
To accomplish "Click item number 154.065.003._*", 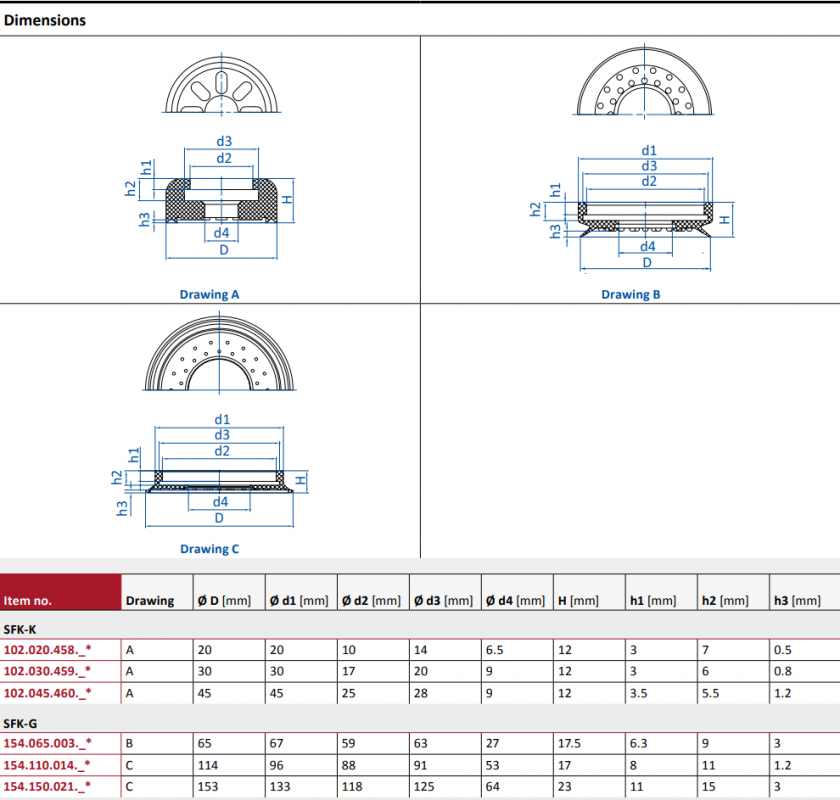I will (47, 744).
